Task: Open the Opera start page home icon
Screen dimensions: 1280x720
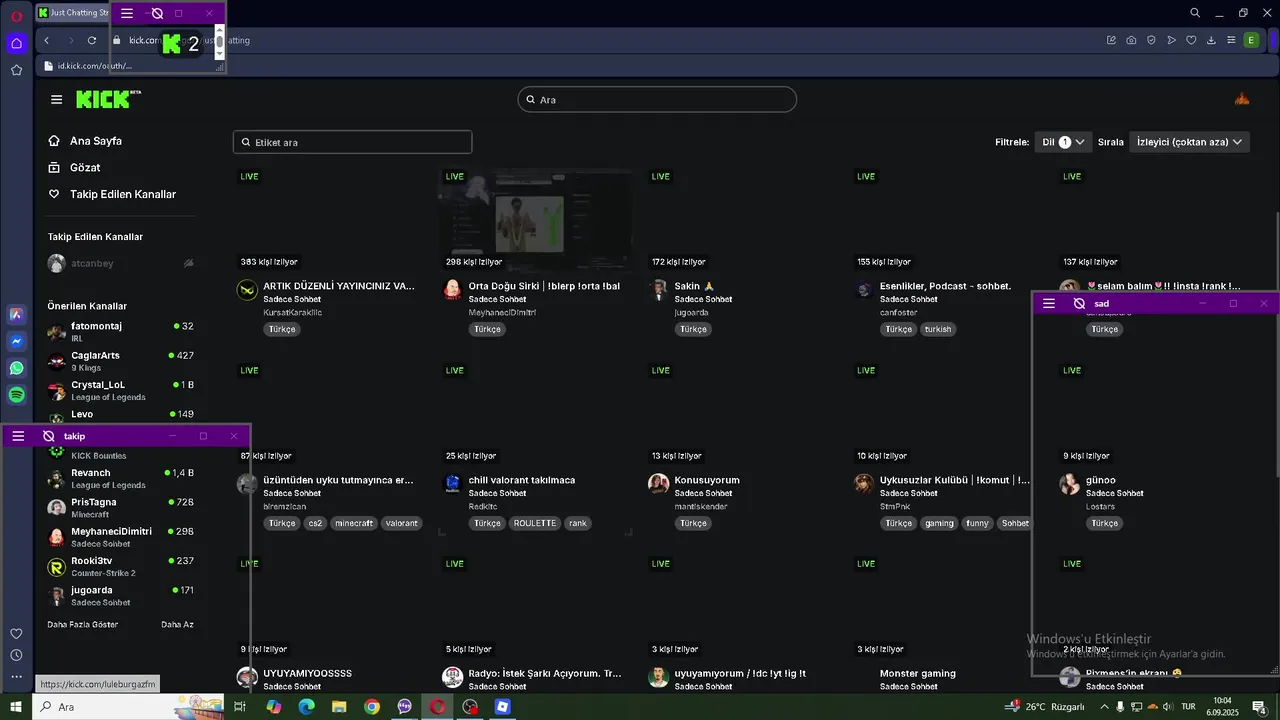Action: [x=17, y=43]
